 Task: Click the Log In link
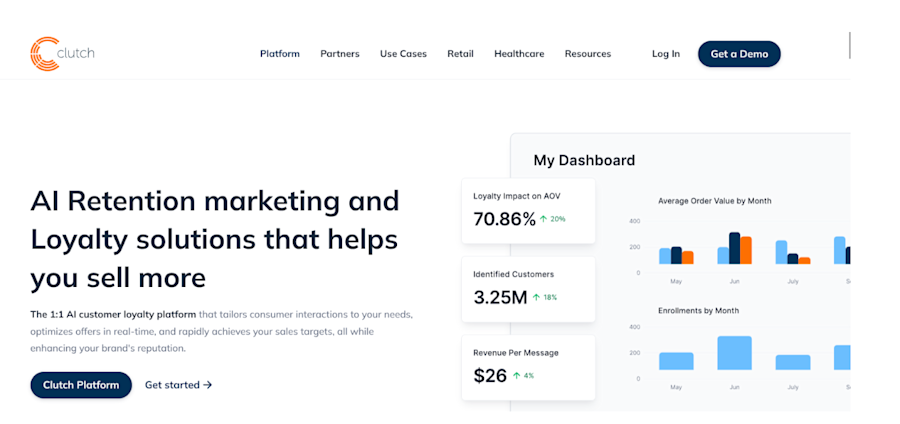[666, 54]
